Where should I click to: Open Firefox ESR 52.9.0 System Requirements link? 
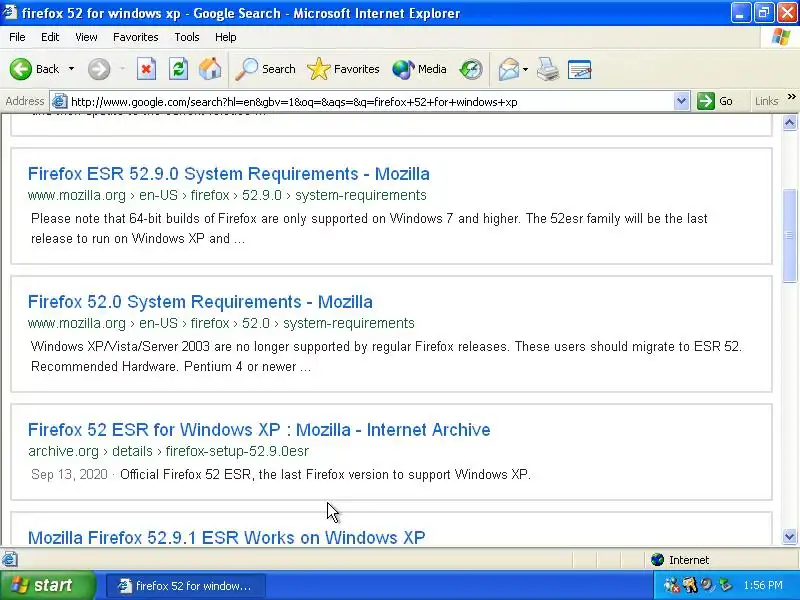pos(229,174)
